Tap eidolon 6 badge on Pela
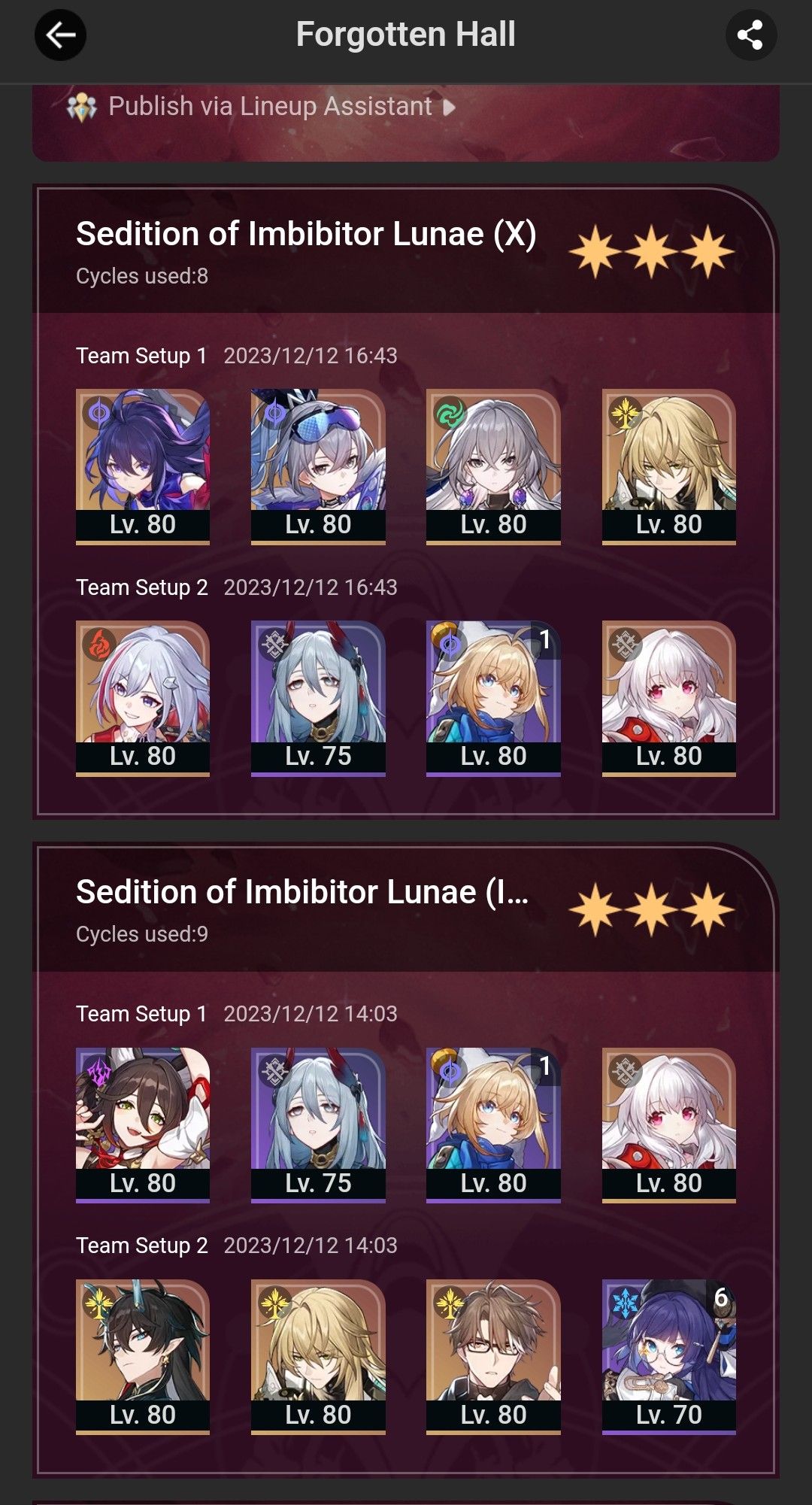812x1505 pixels. [721, 1297]
